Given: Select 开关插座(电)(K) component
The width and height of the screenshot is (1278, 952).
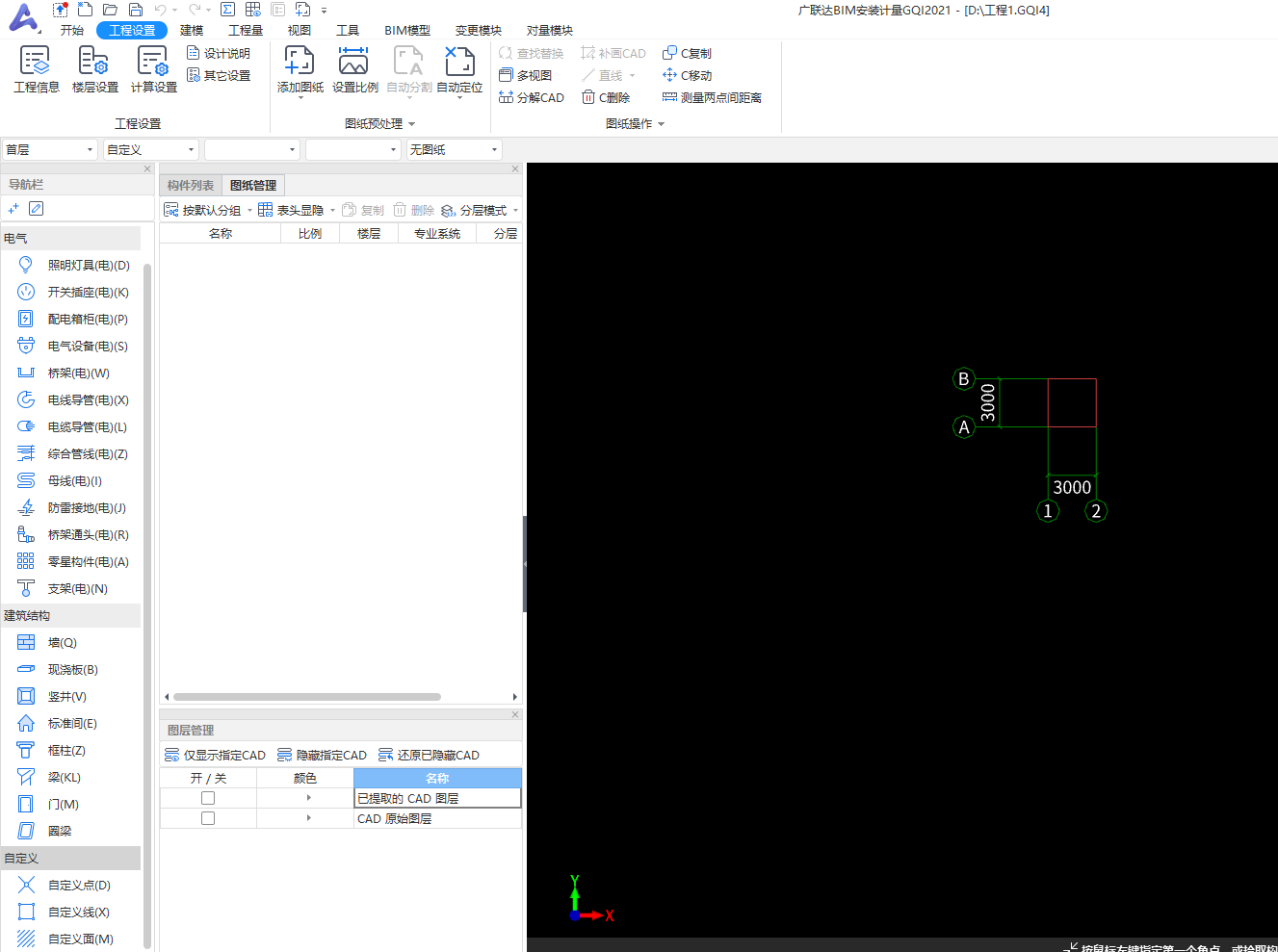Looking at the screenshot, I should coord(73,292).
